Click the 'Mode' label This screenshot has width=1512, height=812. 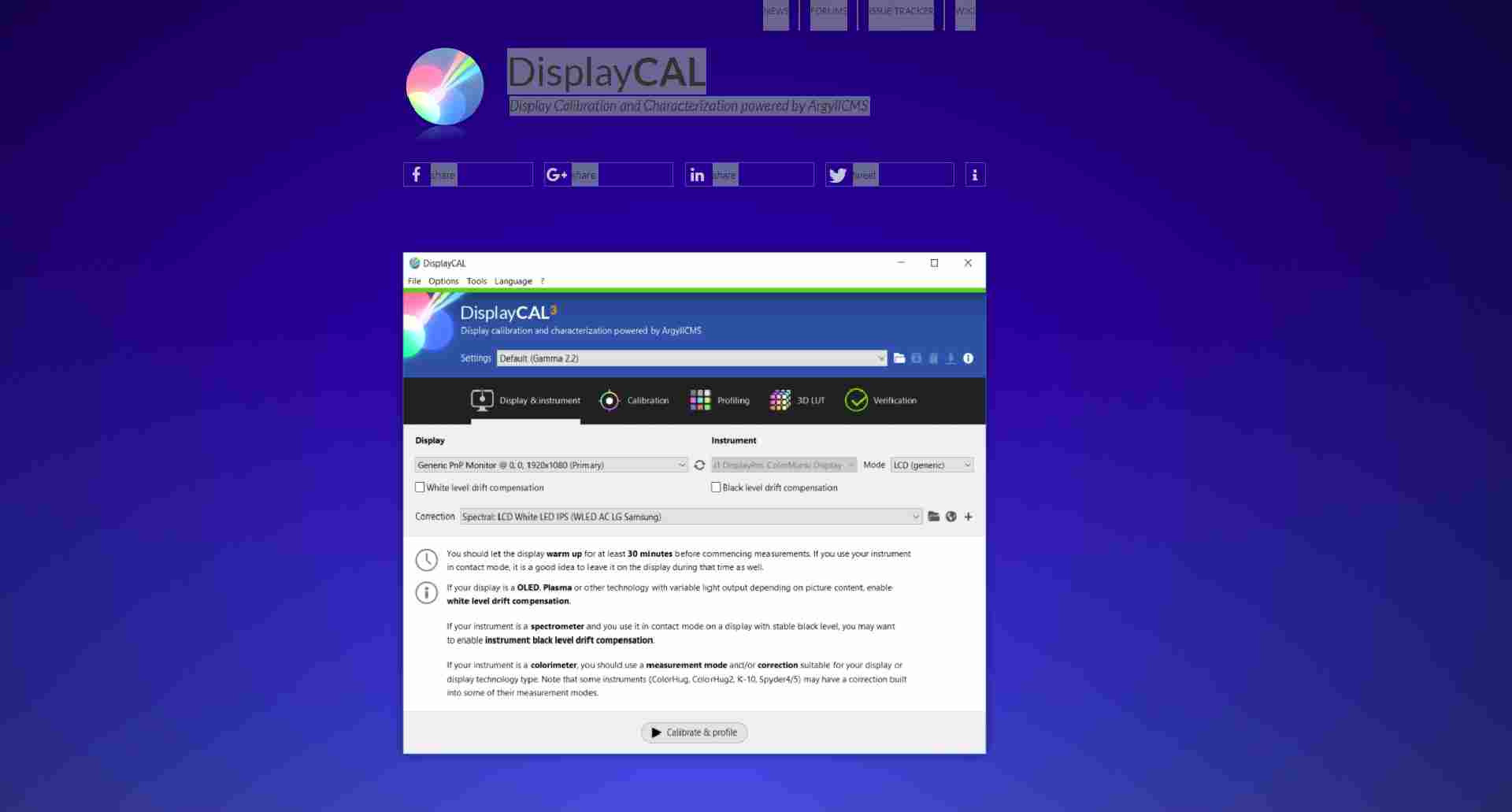point(874,465)
